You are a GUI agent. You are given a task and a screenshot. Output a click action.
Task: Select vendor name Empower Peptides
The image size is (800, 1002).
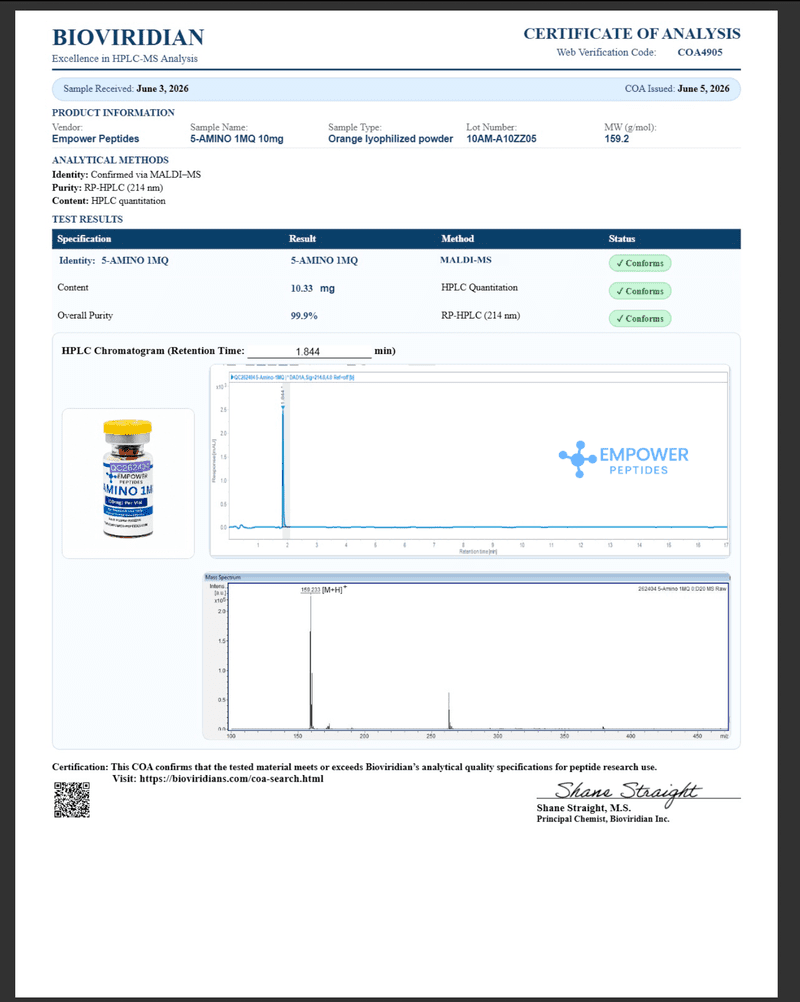pos(95,139)
